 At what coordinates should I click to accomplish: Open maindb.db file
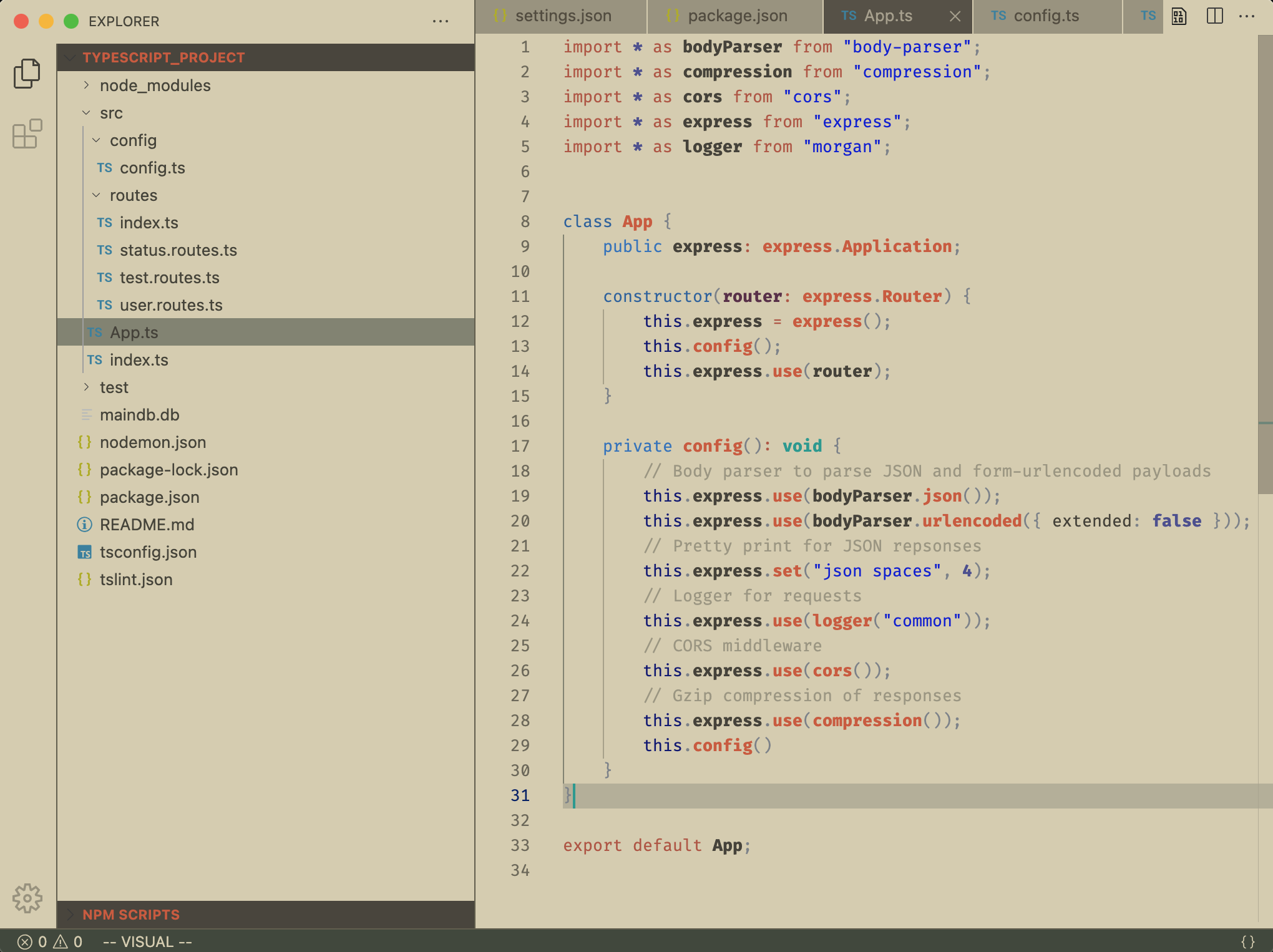[266, 415]
